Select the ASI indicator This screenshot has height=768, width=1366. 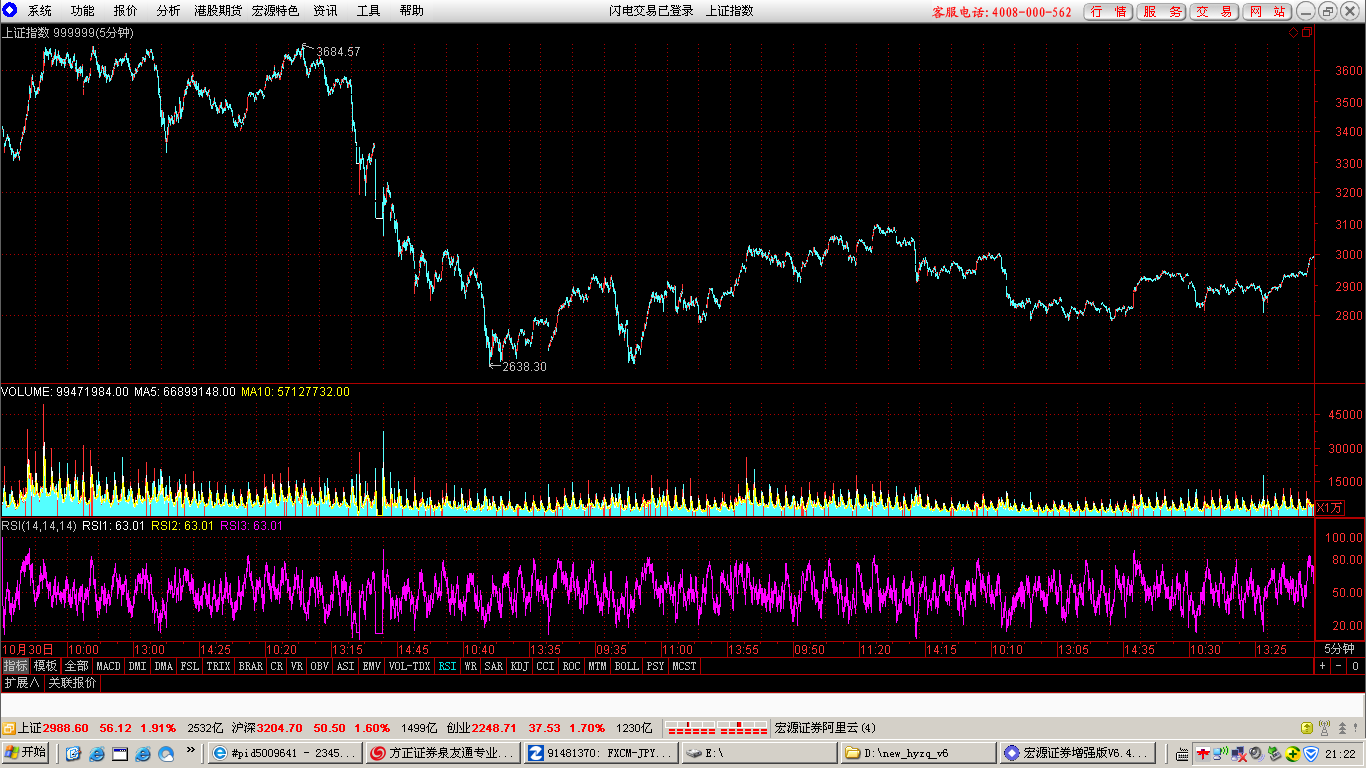click(345, 666)
